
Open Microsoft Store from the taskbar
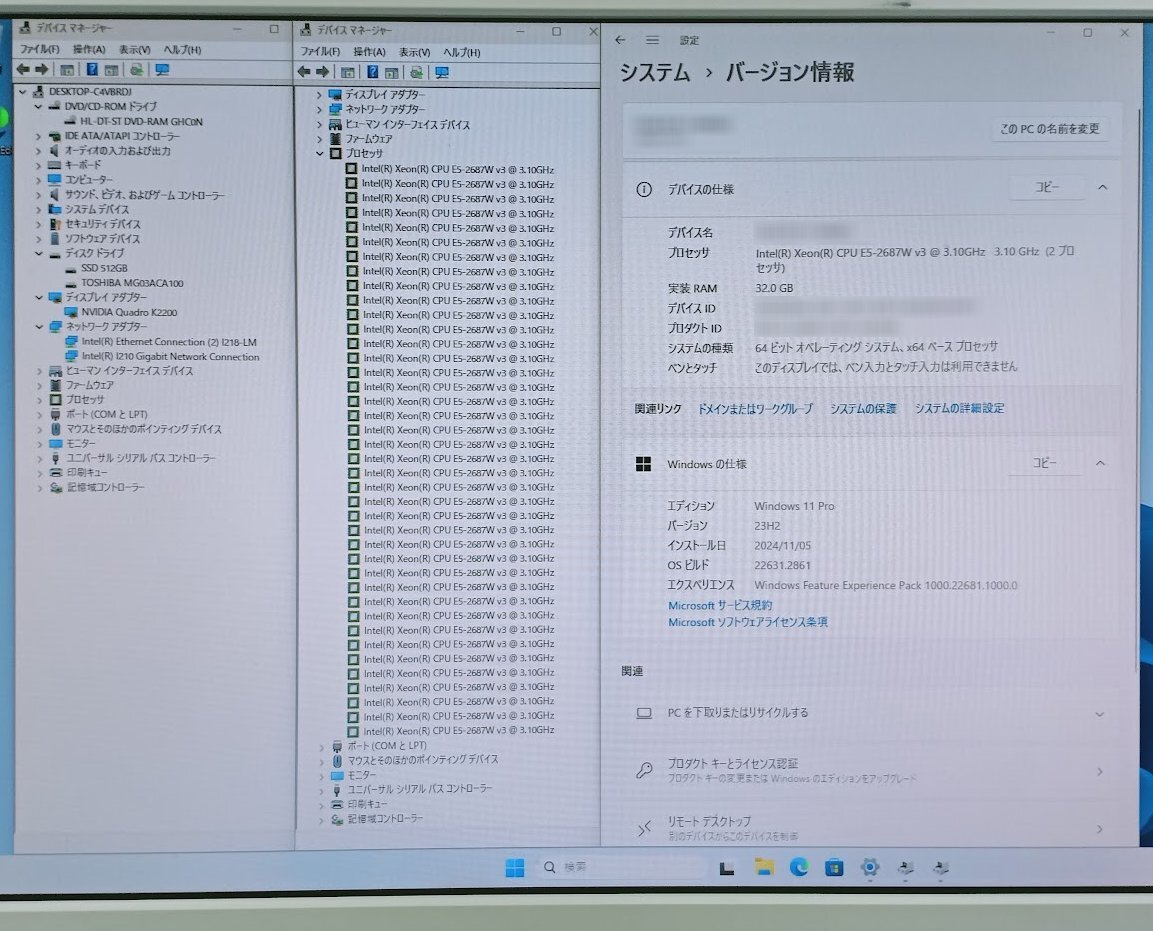(835, 868)
